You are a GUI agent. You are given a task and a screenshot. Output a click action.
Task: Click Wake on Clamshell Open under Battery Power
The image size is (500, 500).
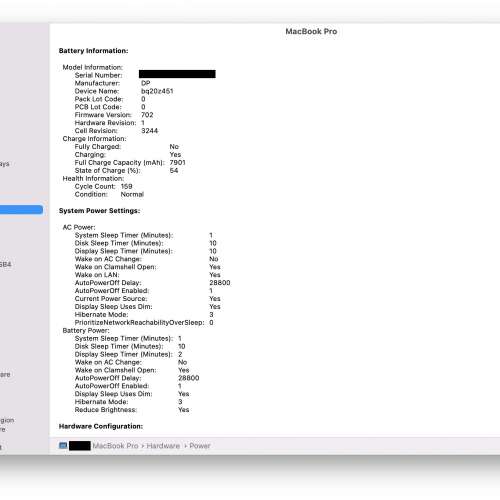pyautogui.click(x=115, y=370)
